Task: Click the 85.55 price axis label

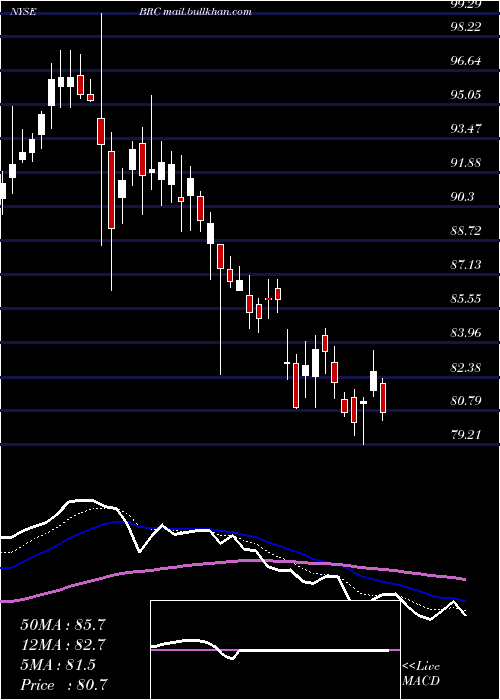Action: 467,299
